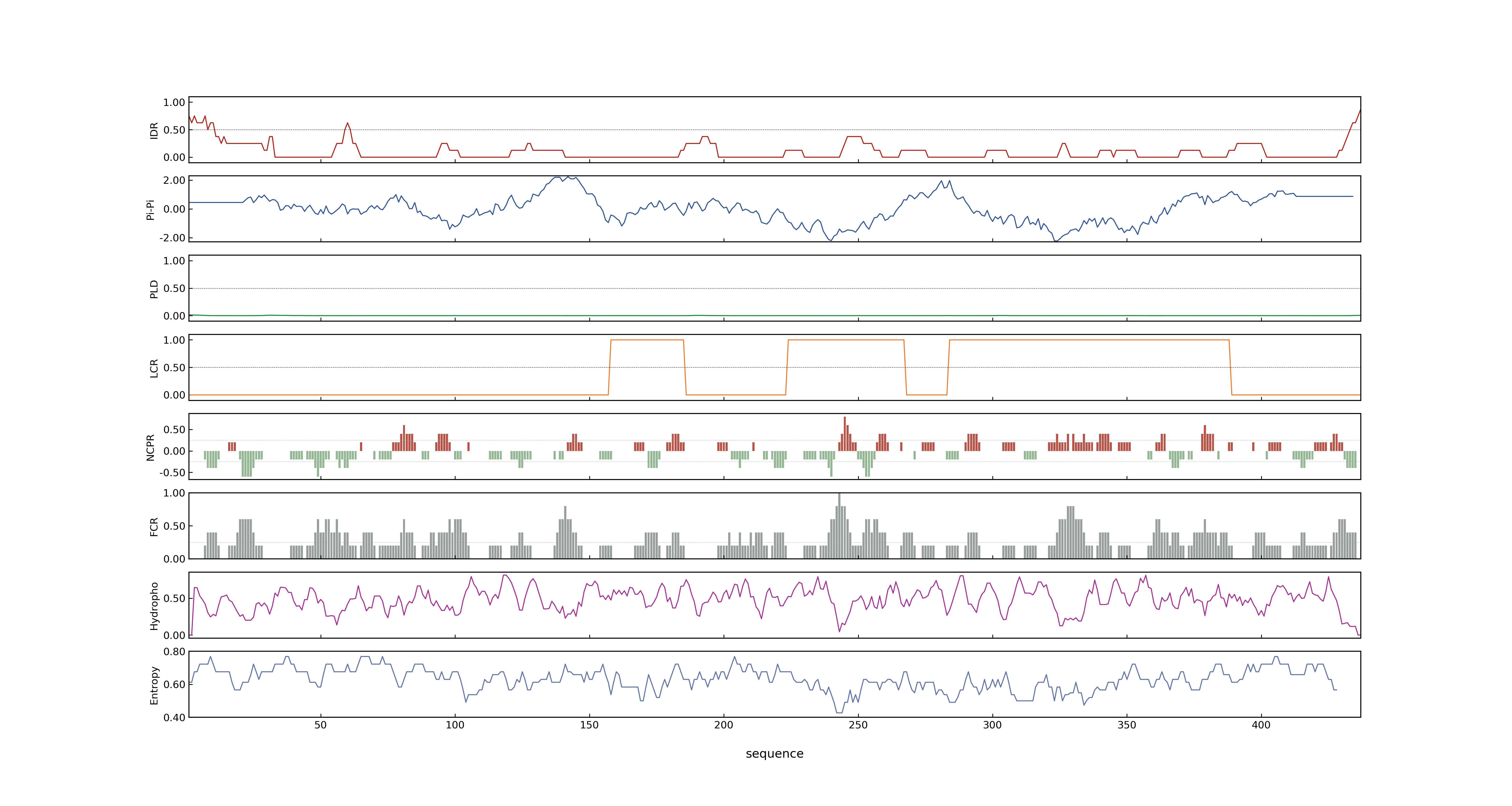Click the 0.00 tick on Pi-Pi axis

pos(174,209)
